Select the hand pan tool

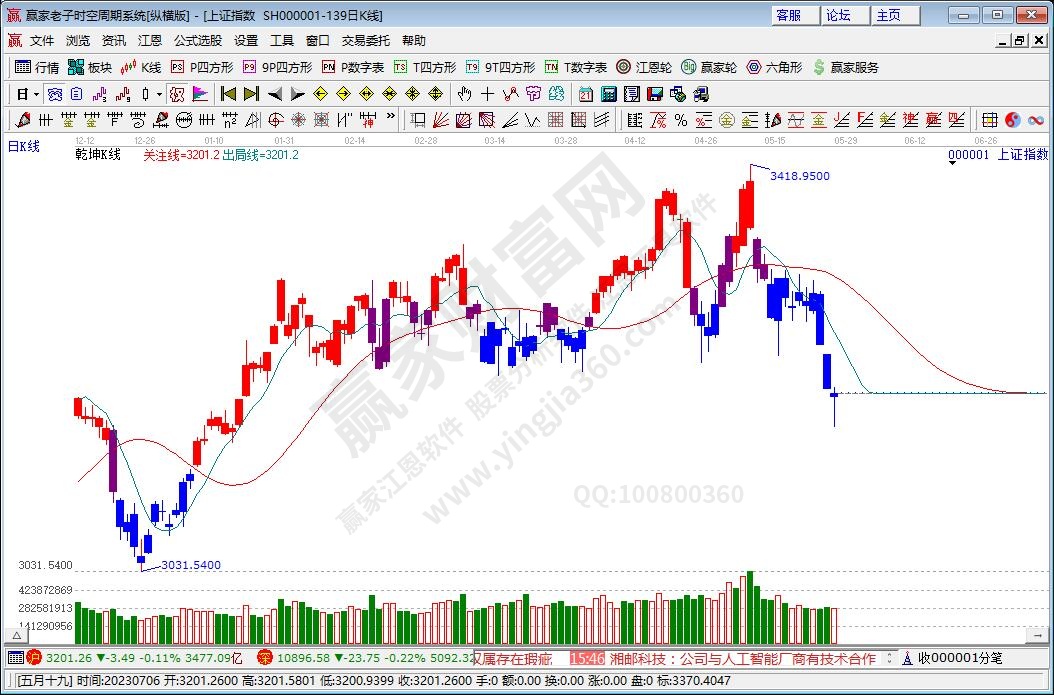(x=464, y=94)
